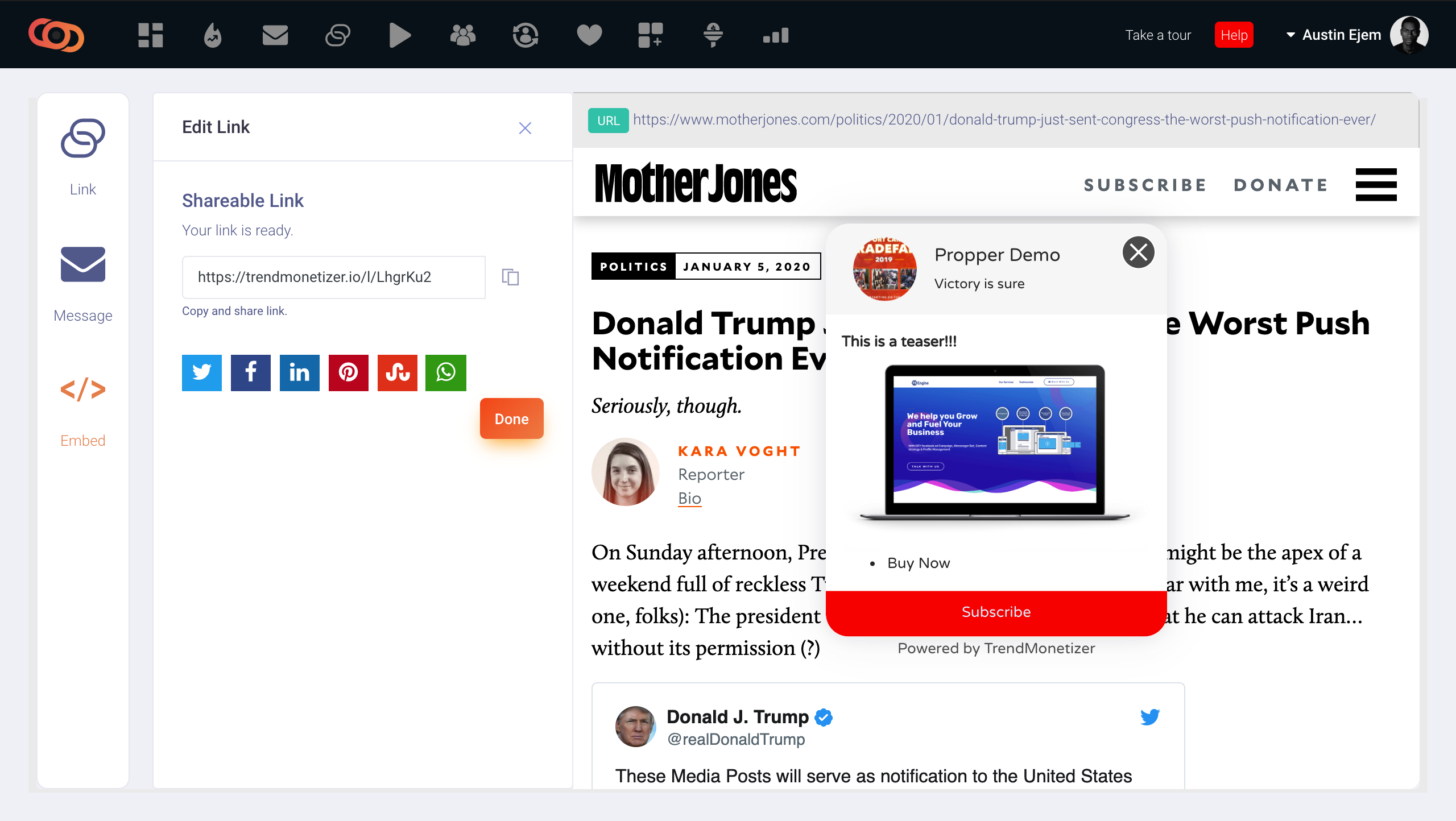Click the laptop teaser image in popup
Screen dimensions: 1456x821
[x=995, y=443]
